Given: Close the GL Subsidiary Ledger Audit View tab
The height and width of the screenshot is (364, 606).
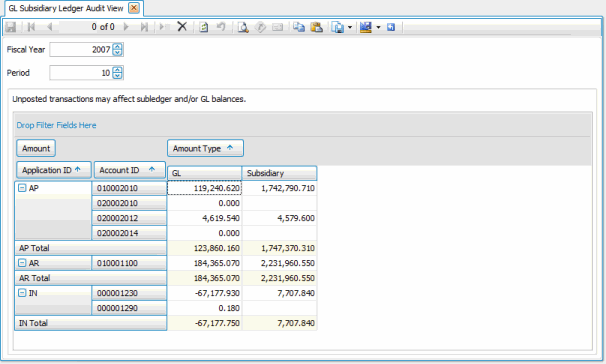Looking at the screenshot, I should click(134, 8).
